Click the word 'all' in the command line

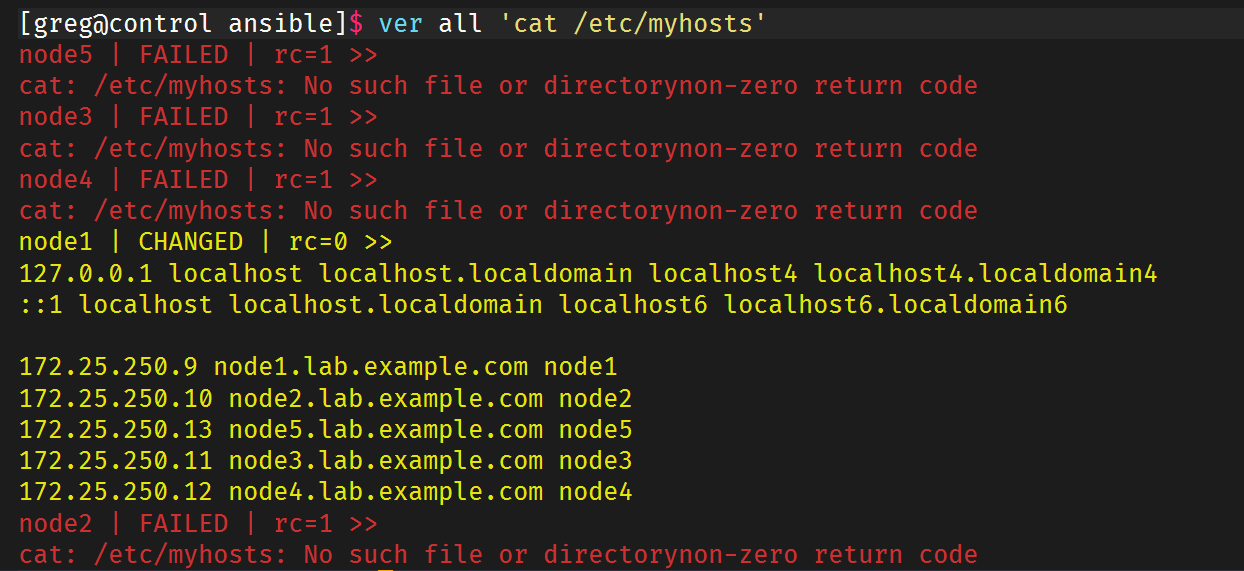pos(460,23)
